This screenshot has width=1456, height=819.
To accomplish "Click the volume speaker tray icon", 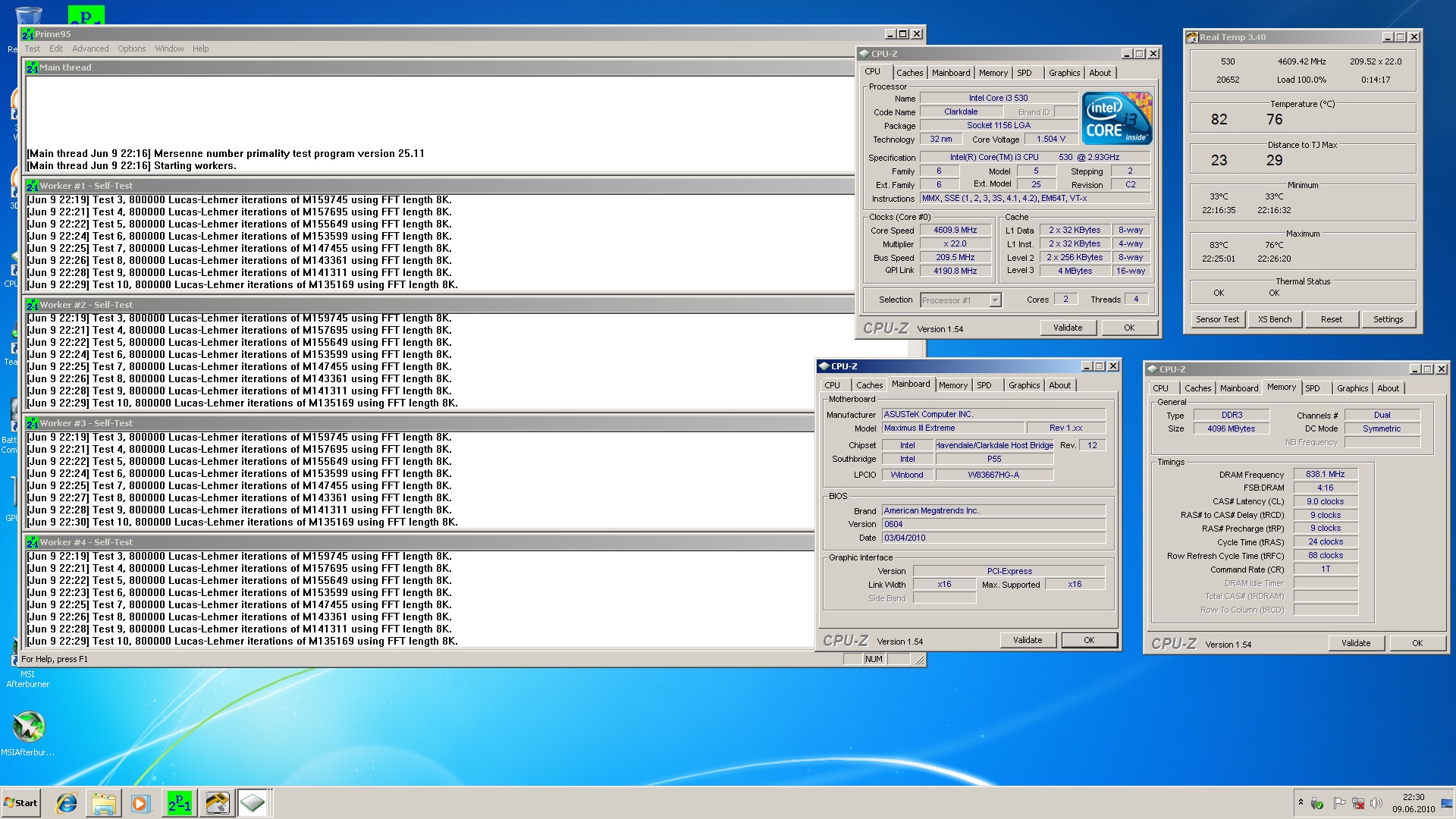I will coord(1376,803).
